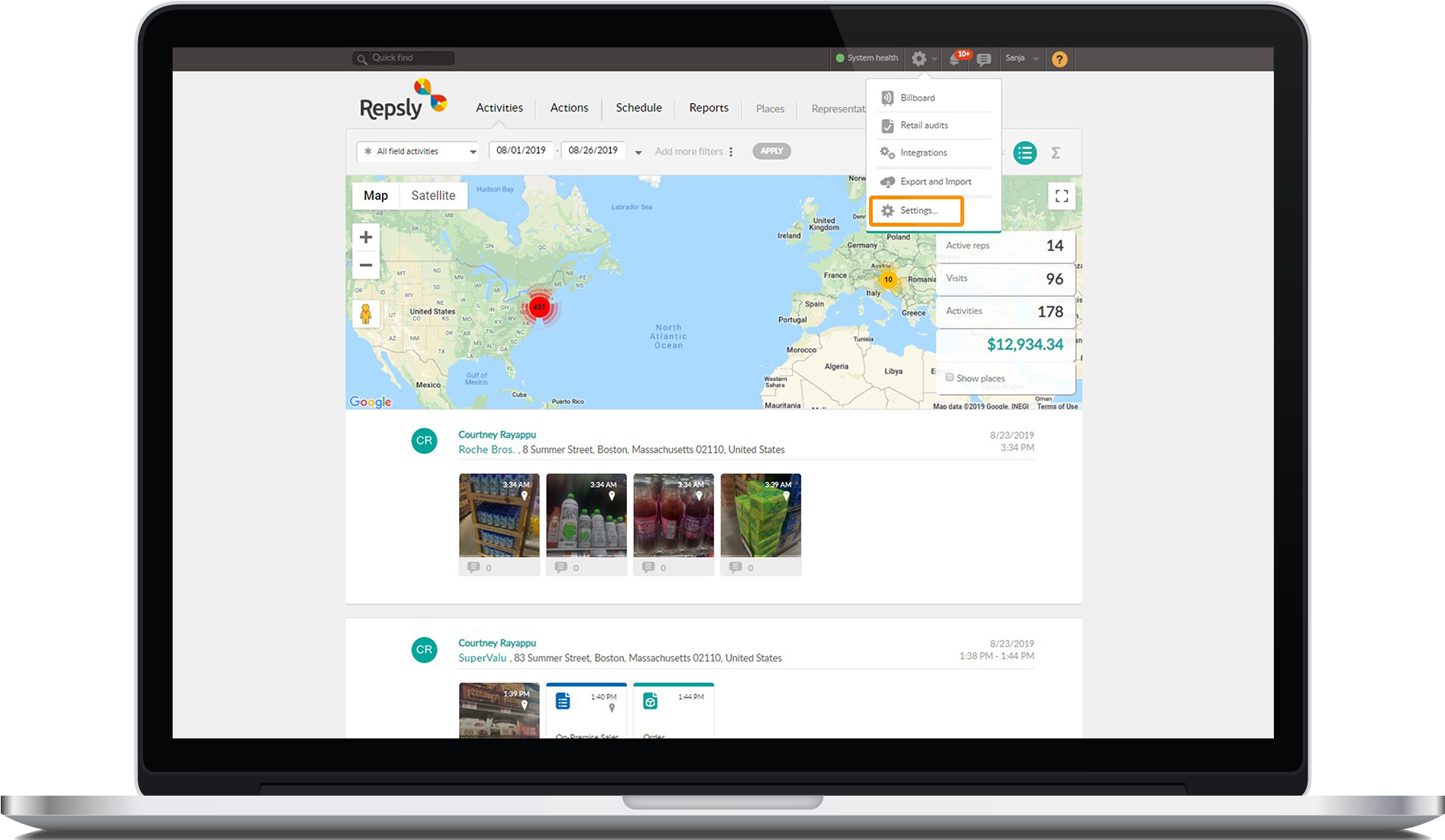Expand the date range preset arrow
Screen dimensions: 1445x840
pyautogui.click(x=638, y=152)
